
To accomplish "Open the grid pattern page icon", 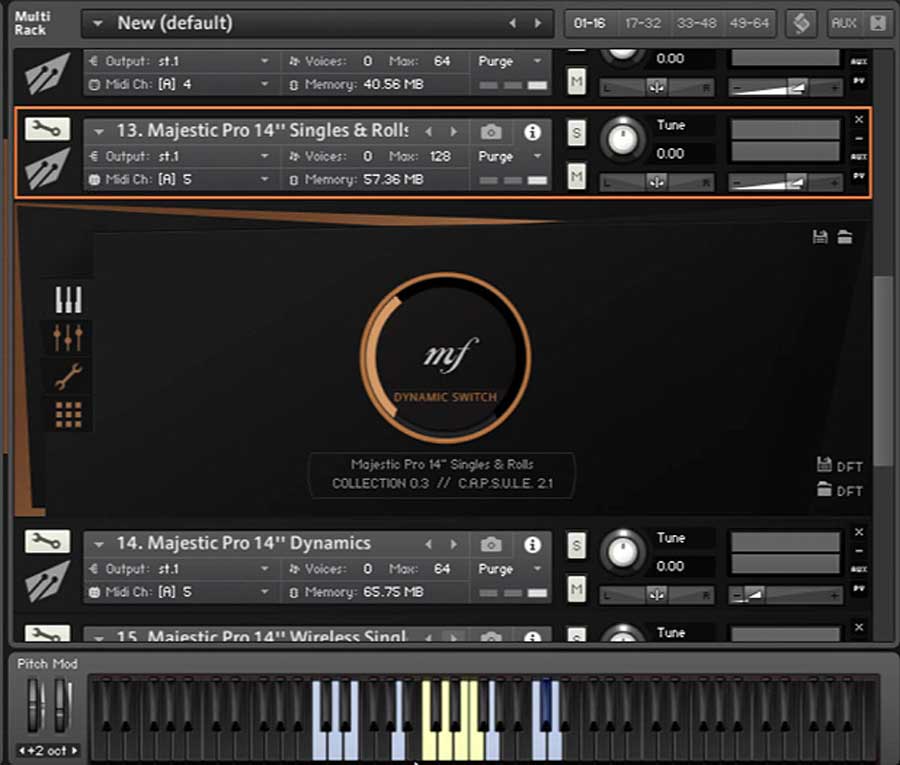I will 68,415.
